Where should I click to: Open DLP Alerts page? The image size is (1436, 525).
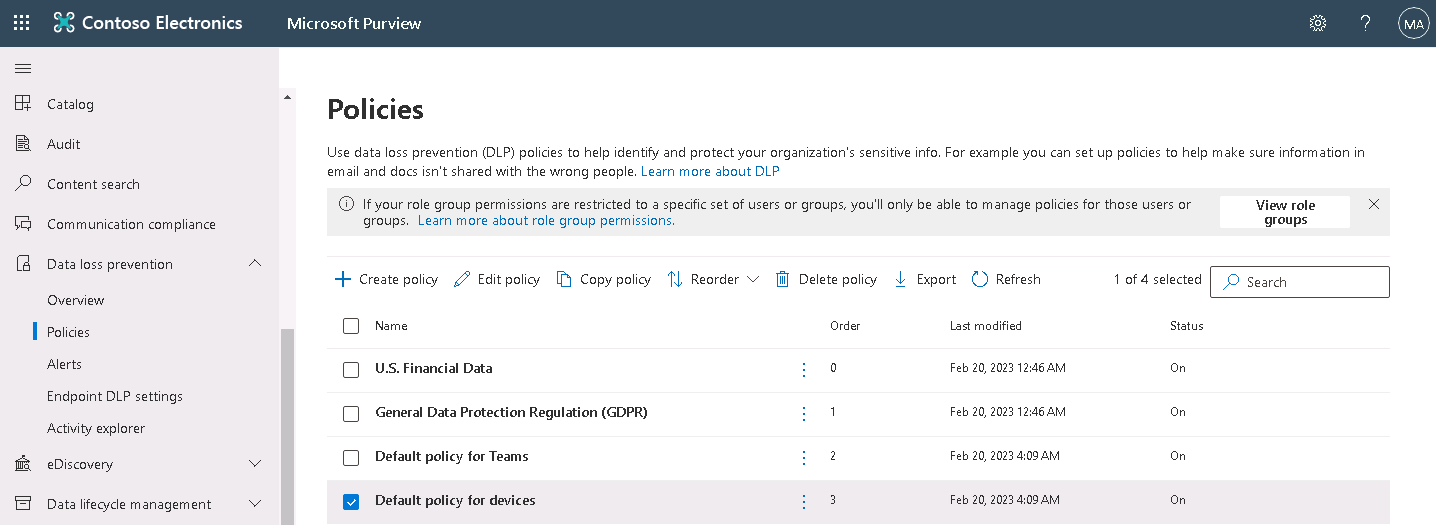(x=64, y=364)
